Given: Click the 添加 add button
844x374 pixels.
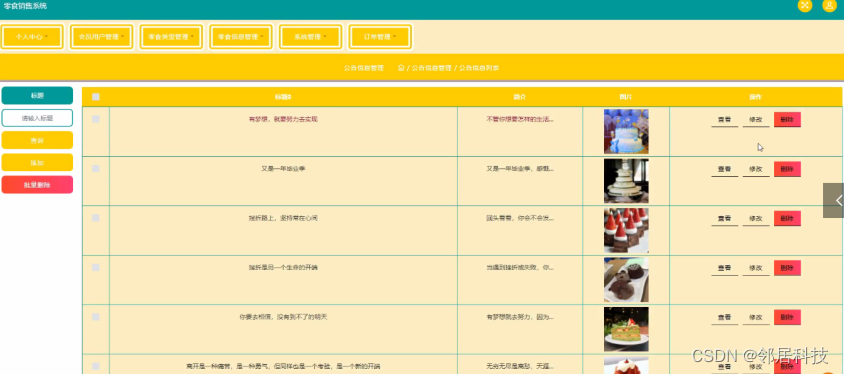Looking at the screenshot, I should pyautogui.click(x=37, y=162).
